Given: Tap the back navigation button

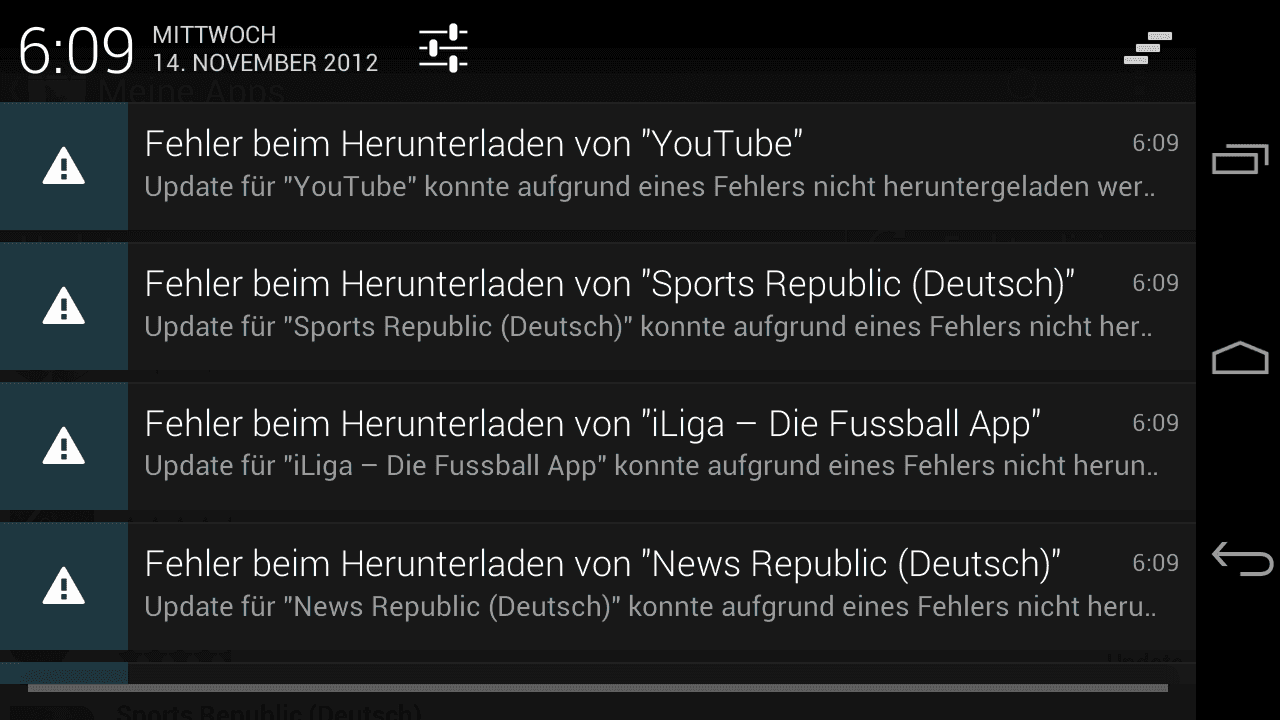Looking at the screenshot, I should (1241, 557).
